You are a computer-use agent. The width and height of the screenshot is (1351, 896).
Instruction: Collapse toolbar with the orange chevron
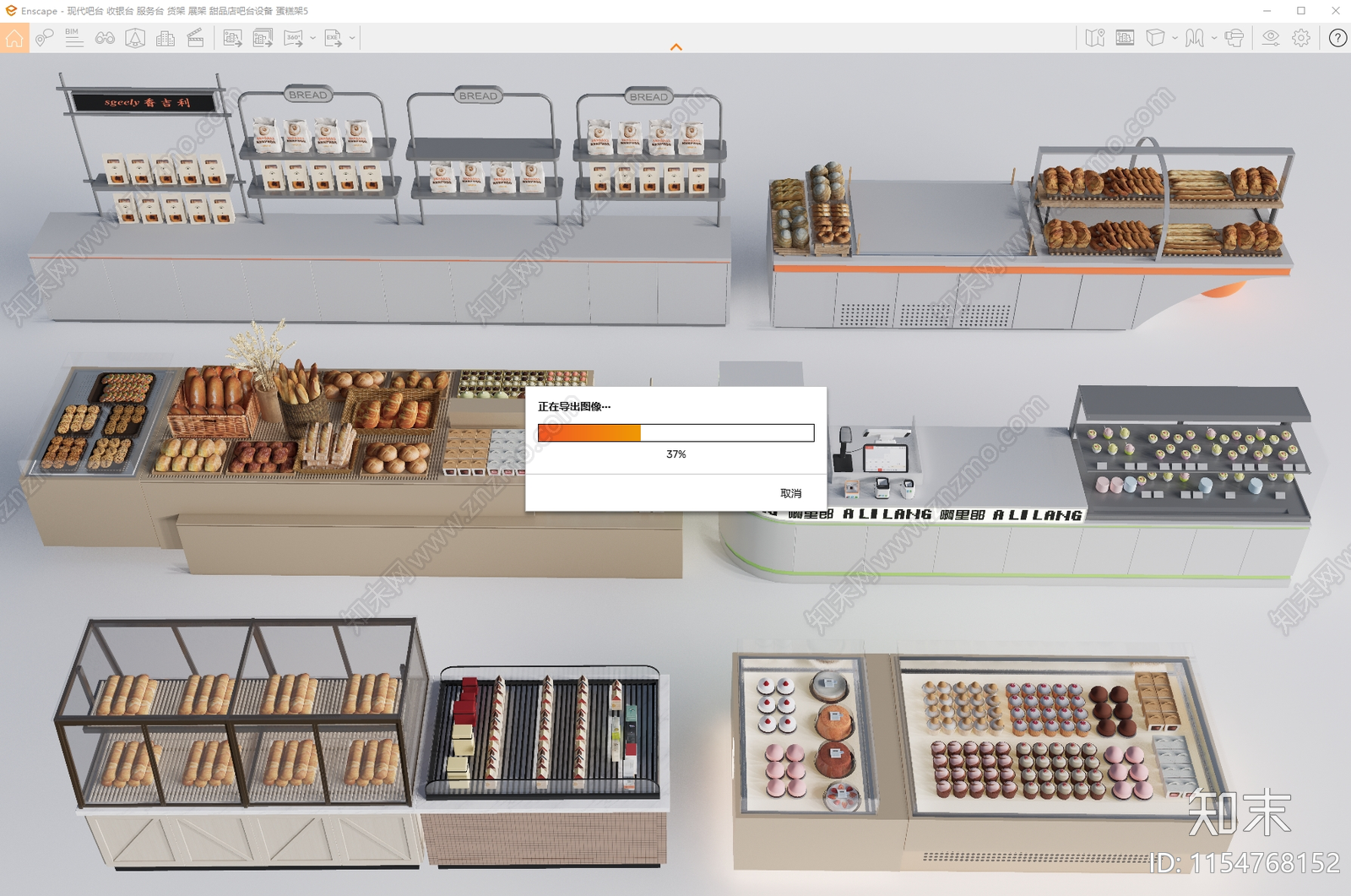click(675, 47)
